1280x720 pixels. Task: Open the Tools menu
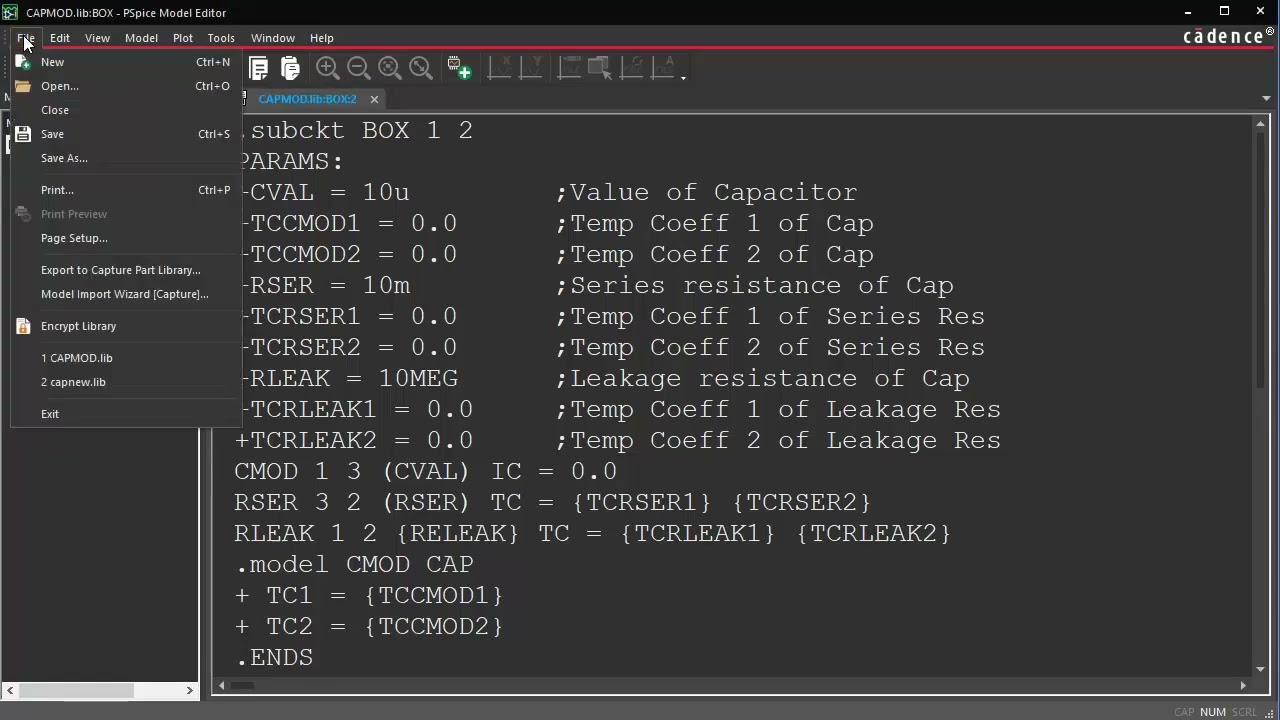tap(221, 38)
